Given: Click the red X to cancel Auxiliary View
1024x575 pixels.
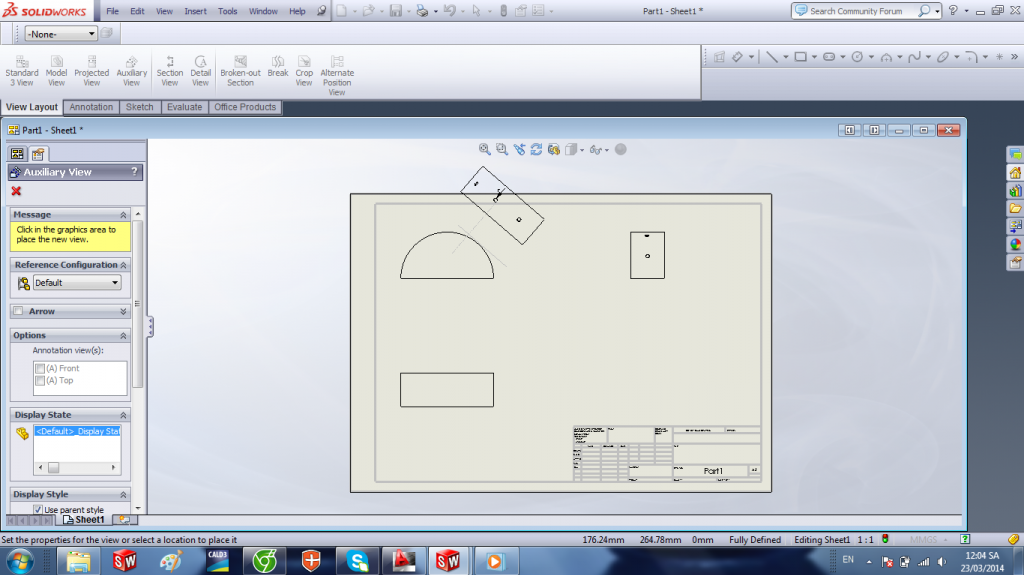Looking at the screenshot, I should pyautogui.click(x=16, y=191).
